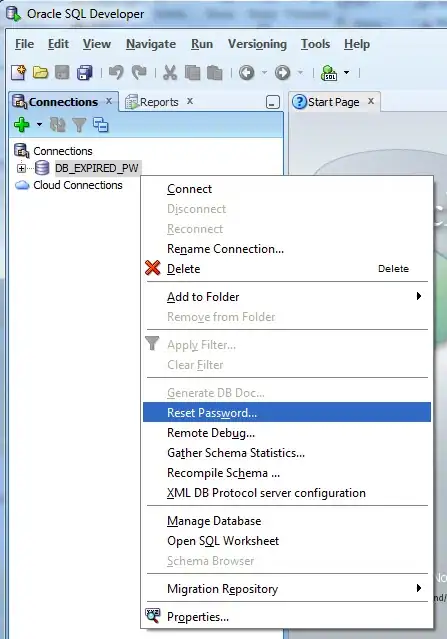Open the View menu
The width and height of the screenshot is (447, 639).
[x=97, y=44]
